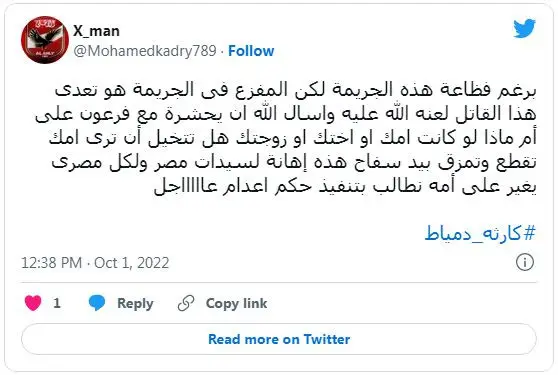
Task: Click the last line of Arabic tweet text
Action: point(345,186)
